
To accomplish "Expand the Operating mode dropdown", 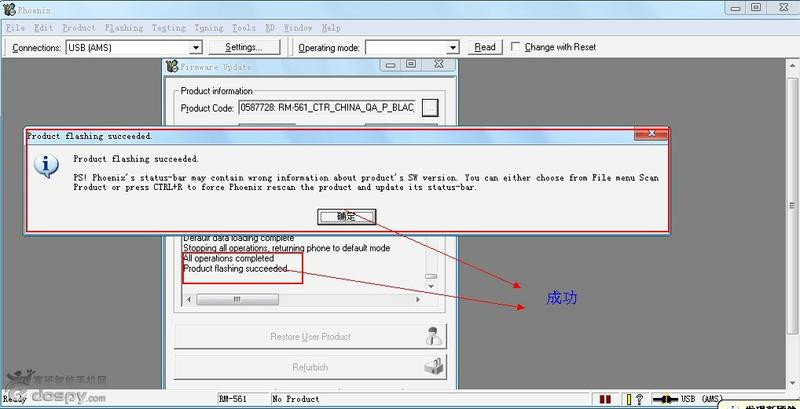I will pos(453,48).
